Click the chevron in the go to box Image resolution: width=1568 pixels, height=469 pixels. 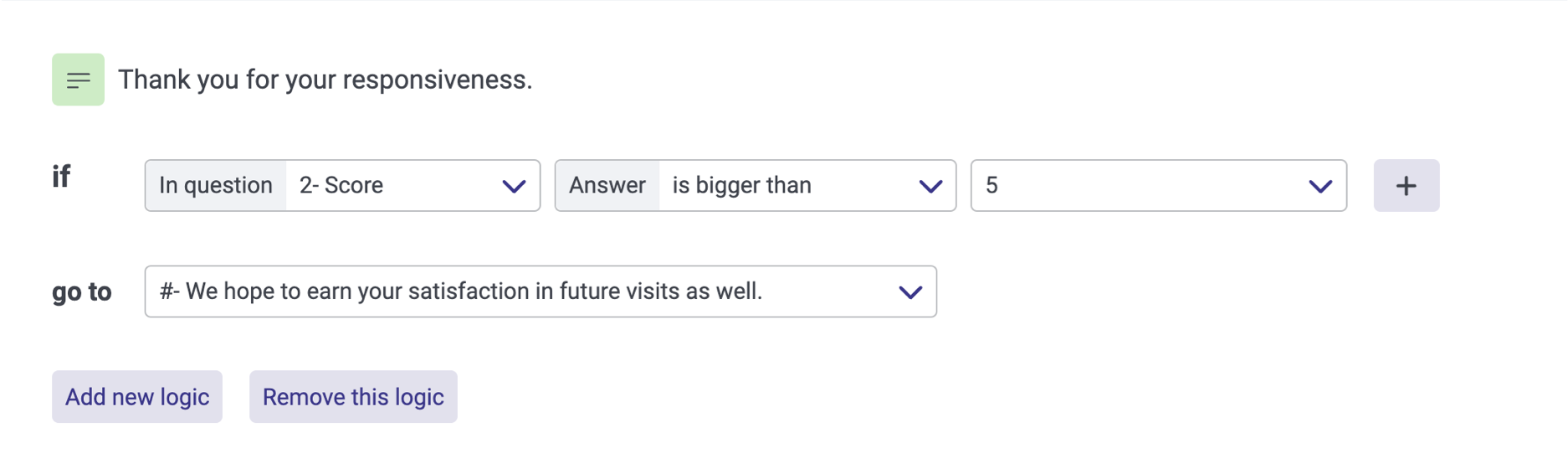click(x=910, y=292)
